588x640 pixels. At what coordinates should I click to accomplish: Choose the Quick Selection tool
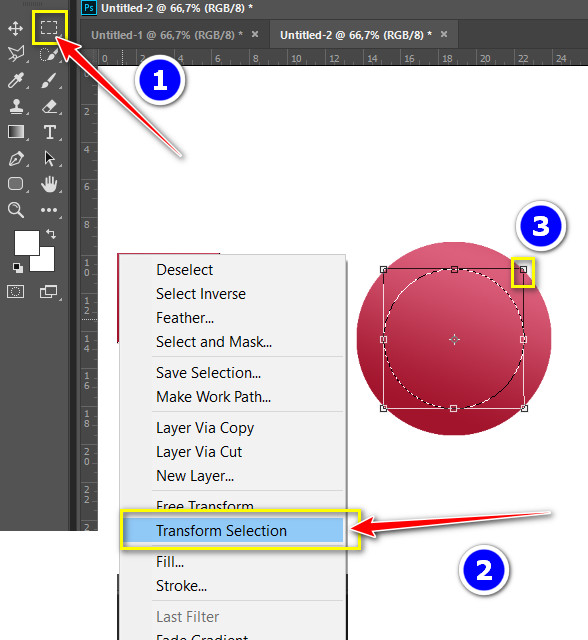49,54
